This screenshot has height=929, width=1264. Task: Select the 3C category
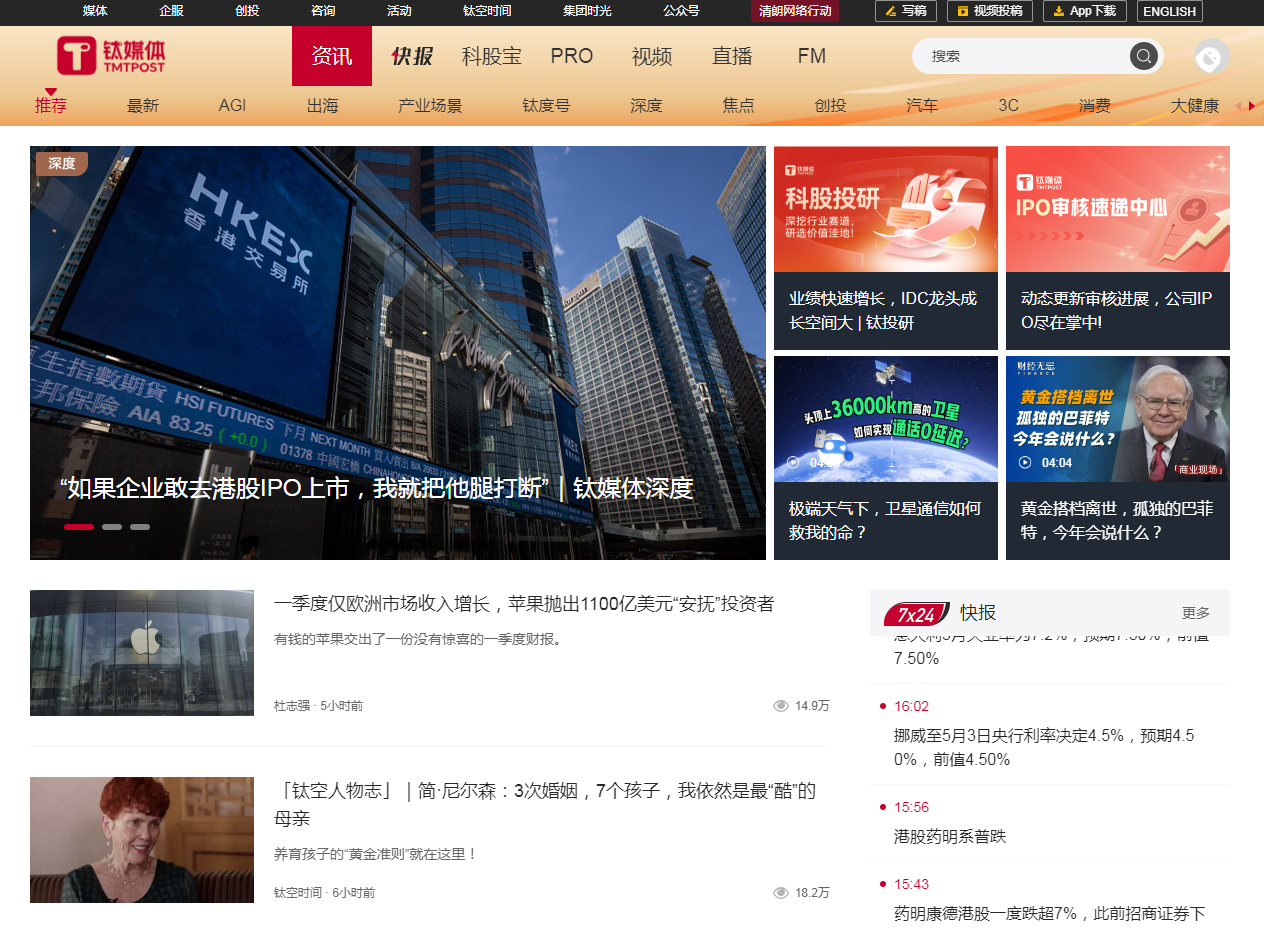[x=1008, y=105]
